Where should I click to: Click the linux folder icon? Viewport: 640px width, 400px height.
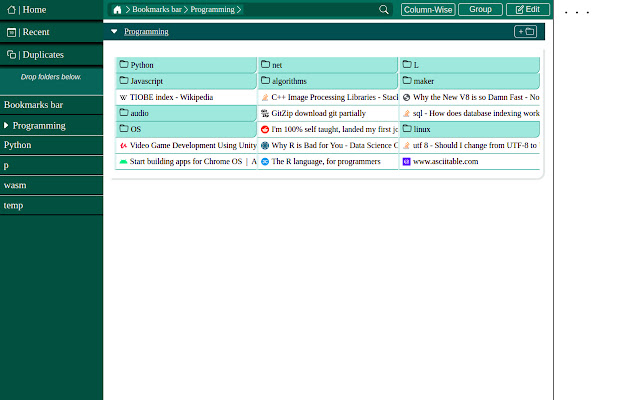tap(407, 129)
